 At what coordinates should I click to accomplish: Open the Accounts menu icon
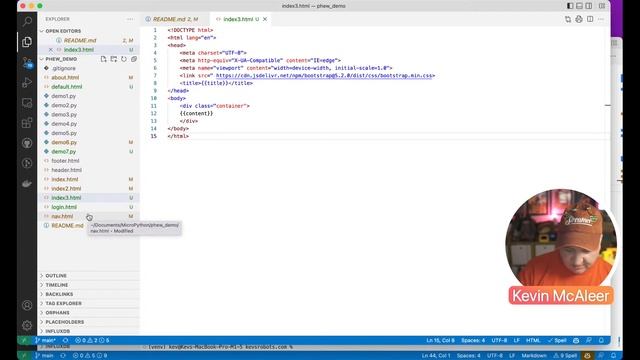pyautogui.click(x=27, y=305)
